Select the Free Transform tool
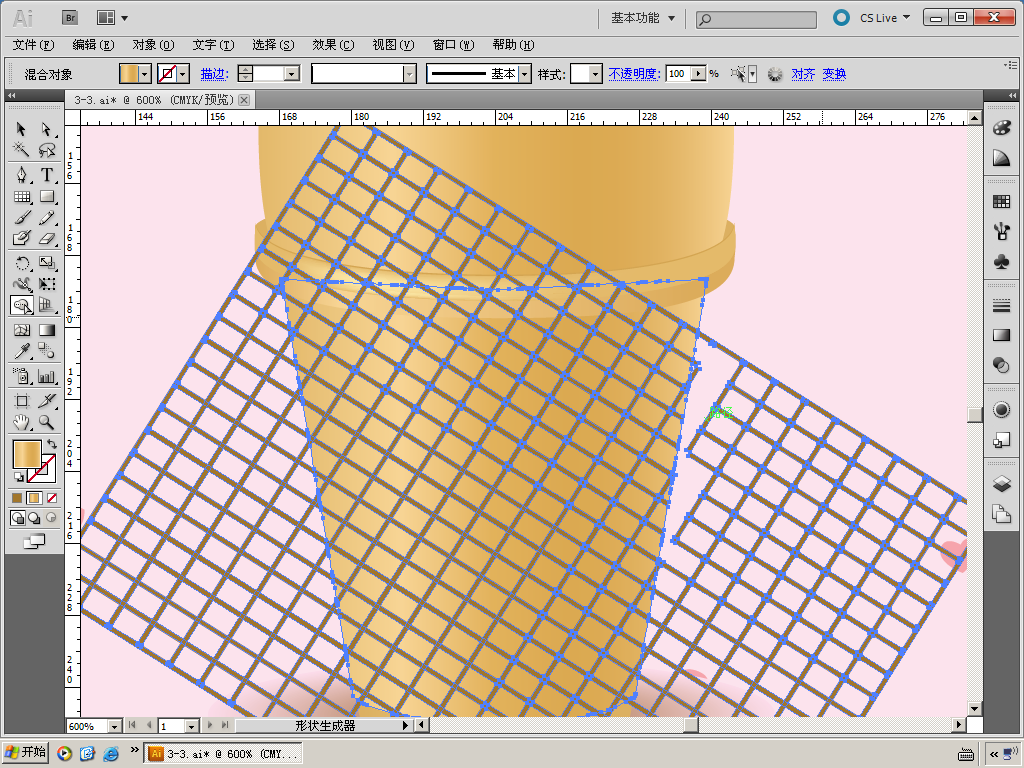1024x768 pixels. 46,284
